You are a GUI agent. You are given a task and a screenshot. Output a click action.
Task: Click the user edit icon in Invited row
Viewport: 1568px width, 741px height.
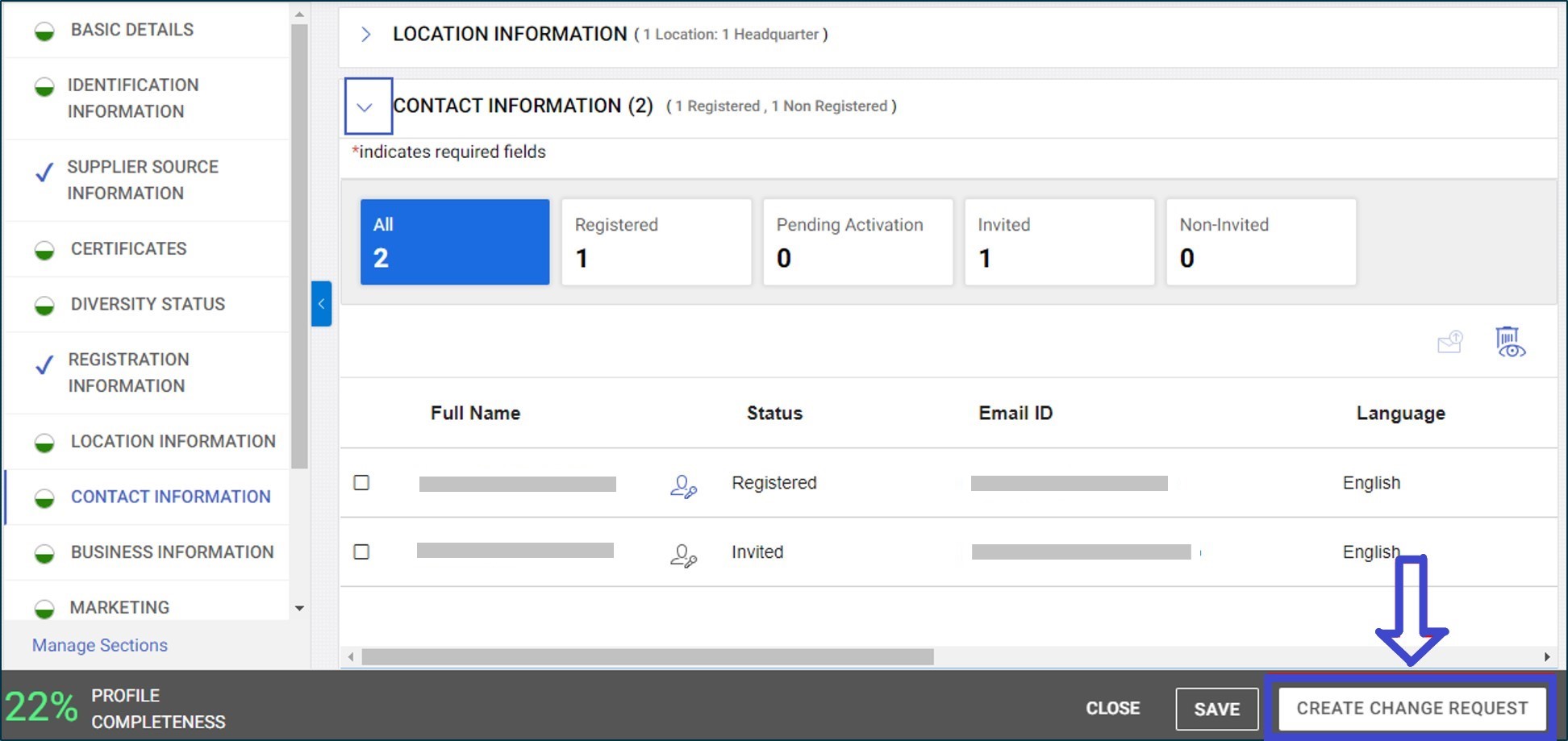coord(683,556)
